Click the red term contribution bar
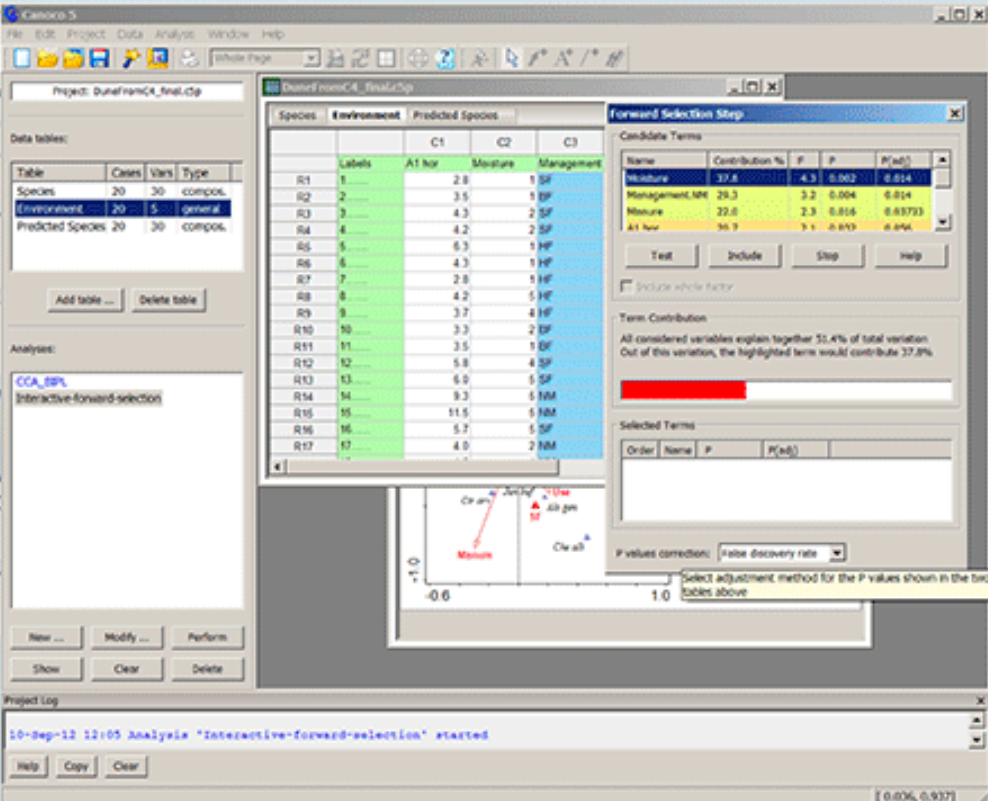The image size is (988, 801). [x=683, y=390]
